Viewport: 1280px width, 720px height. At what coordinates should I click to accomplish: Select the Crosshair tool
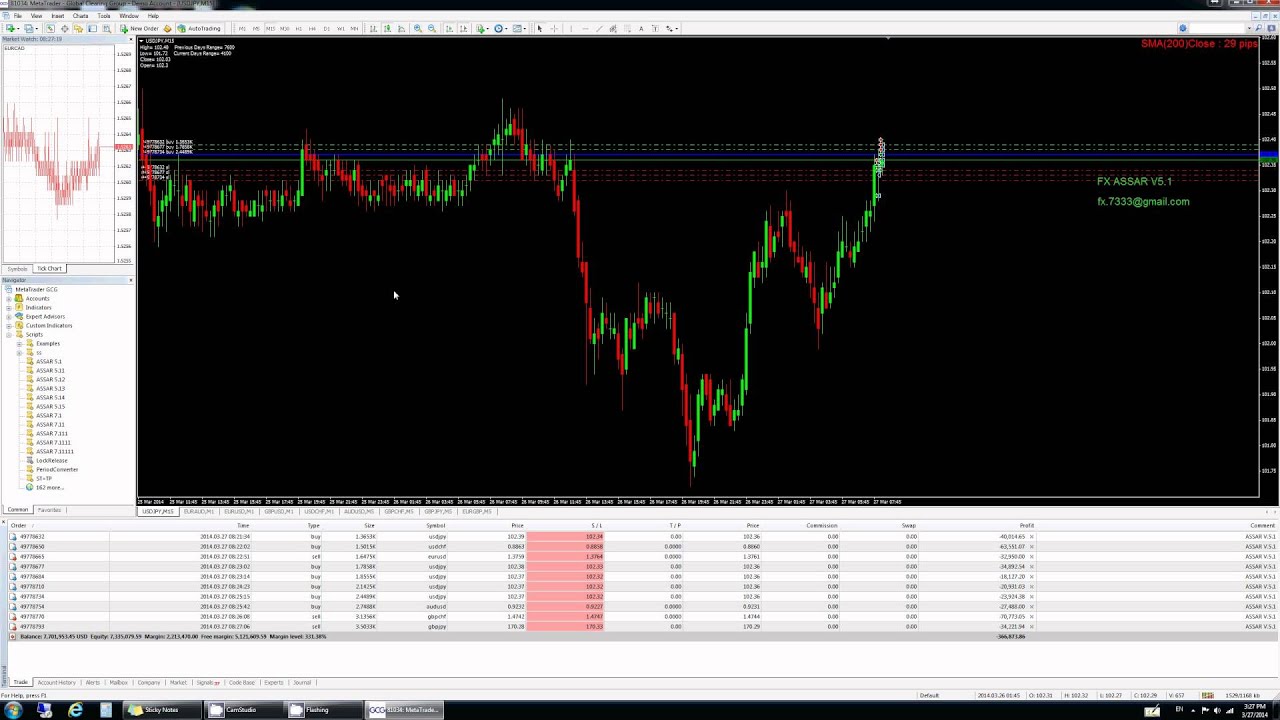554,28
